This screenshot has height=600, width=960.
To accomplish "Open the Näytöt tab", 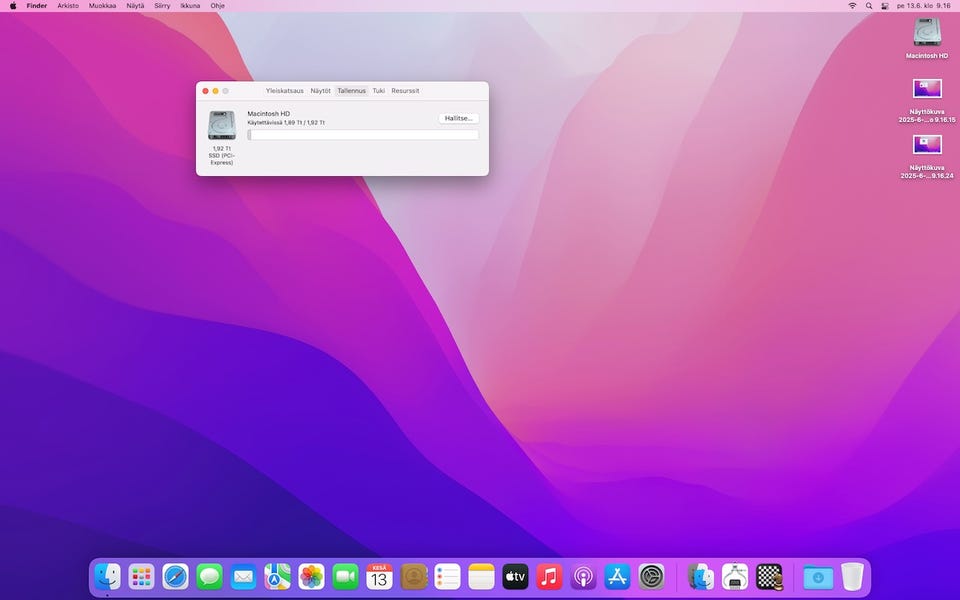I will click(320, 91).
